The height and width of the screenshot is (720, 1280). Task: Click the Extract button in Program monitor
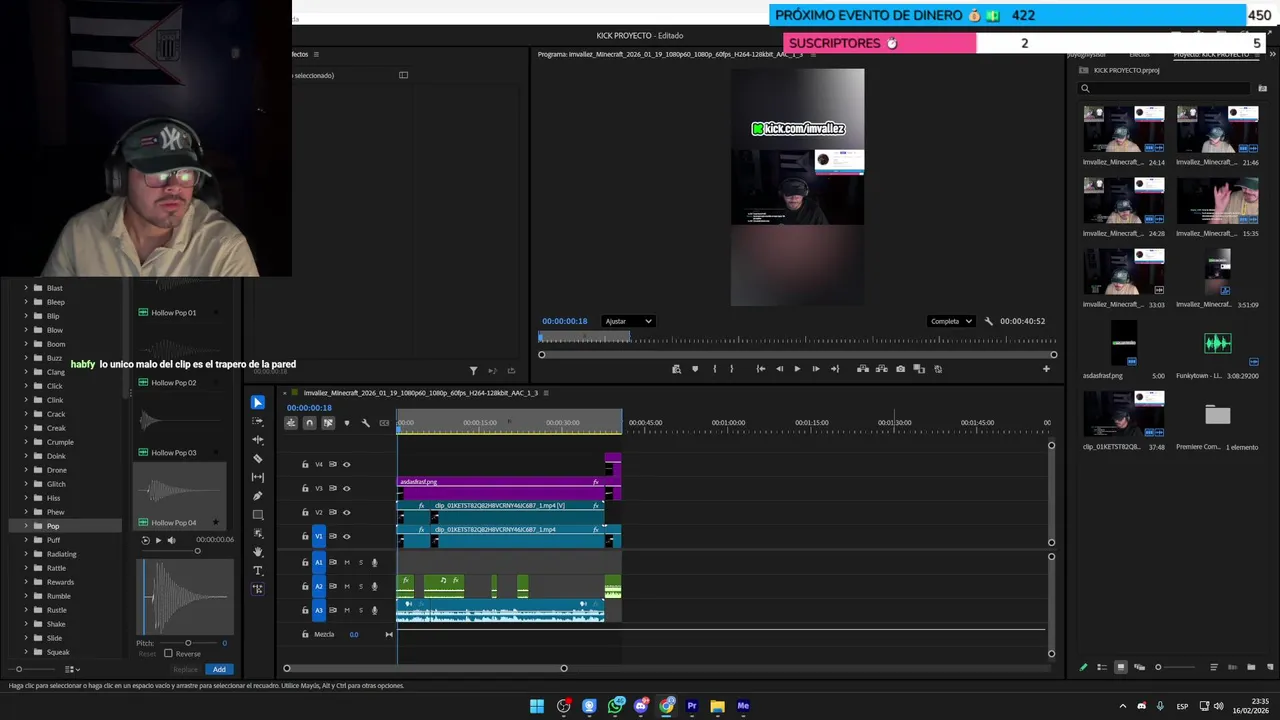point(881,369)
